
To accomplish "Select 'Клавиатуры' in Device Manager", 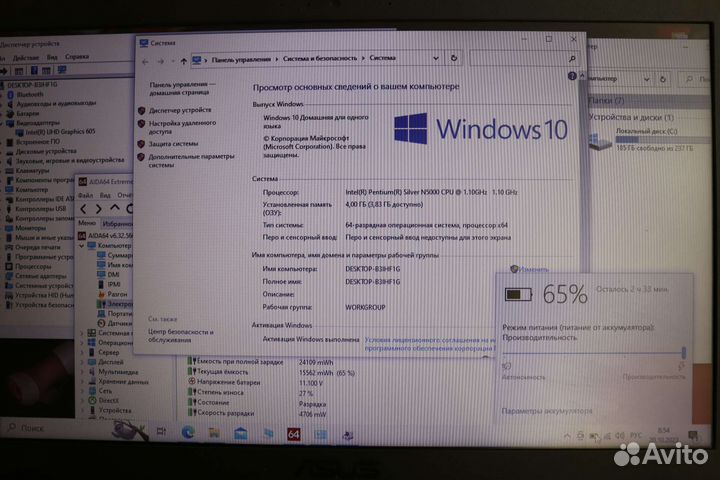I will [32, 170].
